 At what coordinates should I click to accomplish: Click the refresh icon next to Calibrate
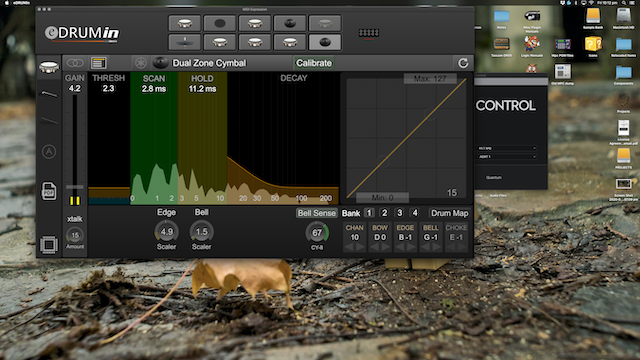click(x=463, y=63)
